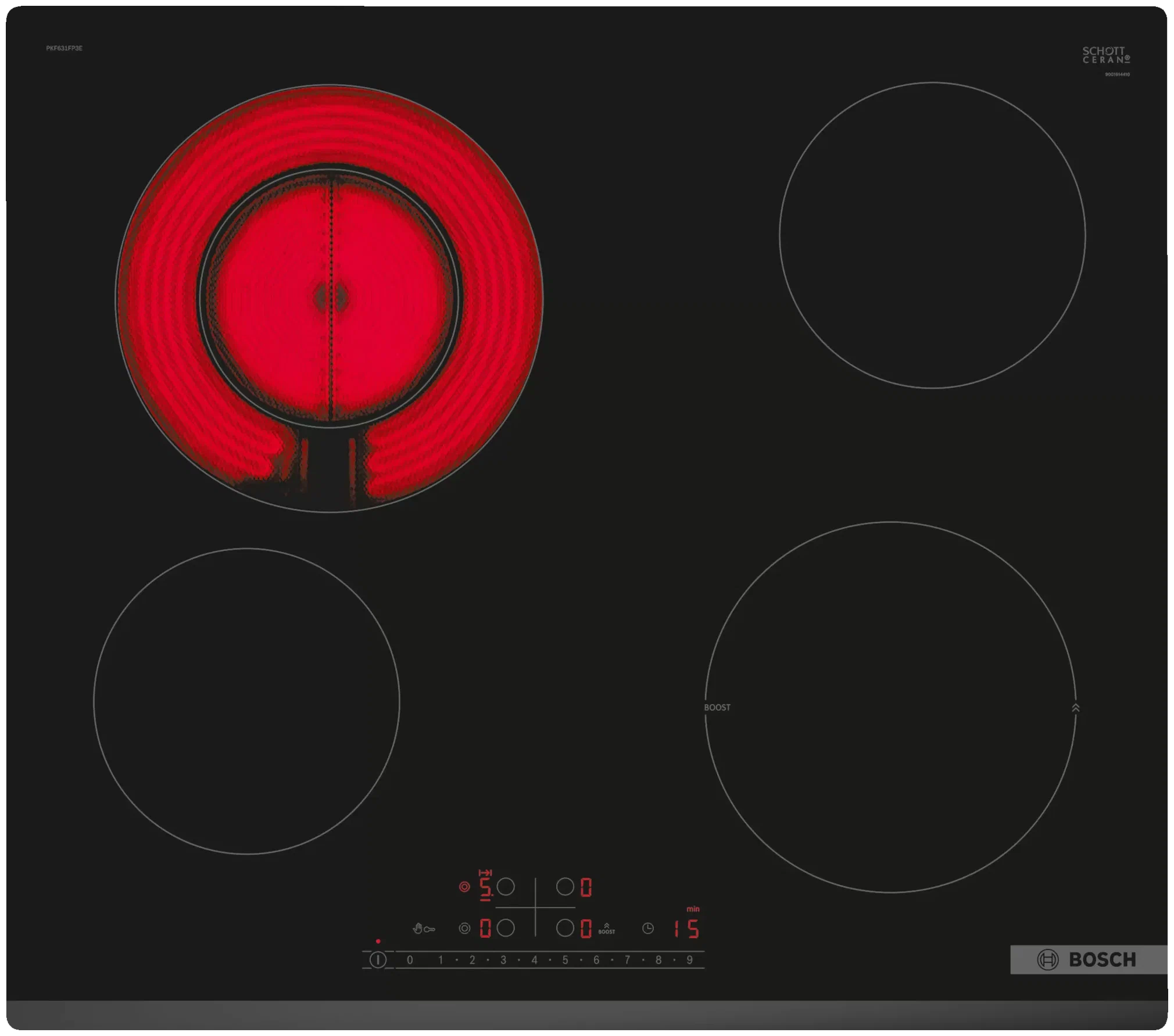Image resolution: width=1174 pixels, height=1036 pixels.
Task: Set power level to 9 on slider
Action: pos(689,960)
